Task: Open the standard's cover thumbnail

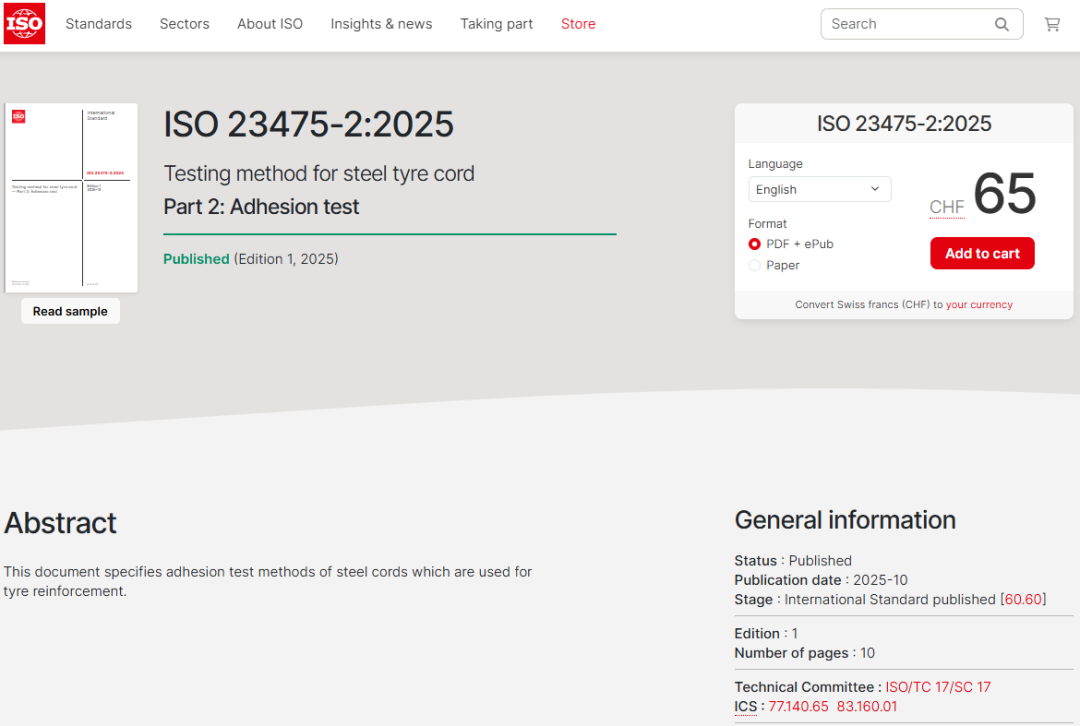Action: pyautogui.click(x=71, y=198)
